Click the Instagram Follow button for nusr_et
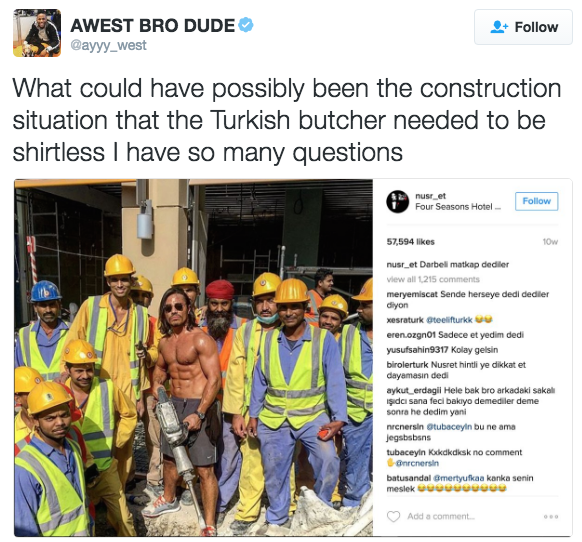The width and height of the screenshot is (582, 542). click(536, 201)
